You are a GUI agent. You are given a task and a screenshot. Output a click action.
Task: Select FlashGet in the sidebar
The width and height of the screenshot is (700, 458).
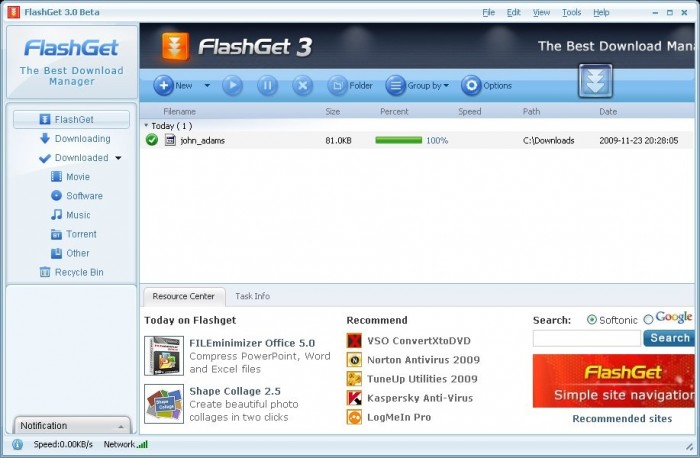click(71, 119)
